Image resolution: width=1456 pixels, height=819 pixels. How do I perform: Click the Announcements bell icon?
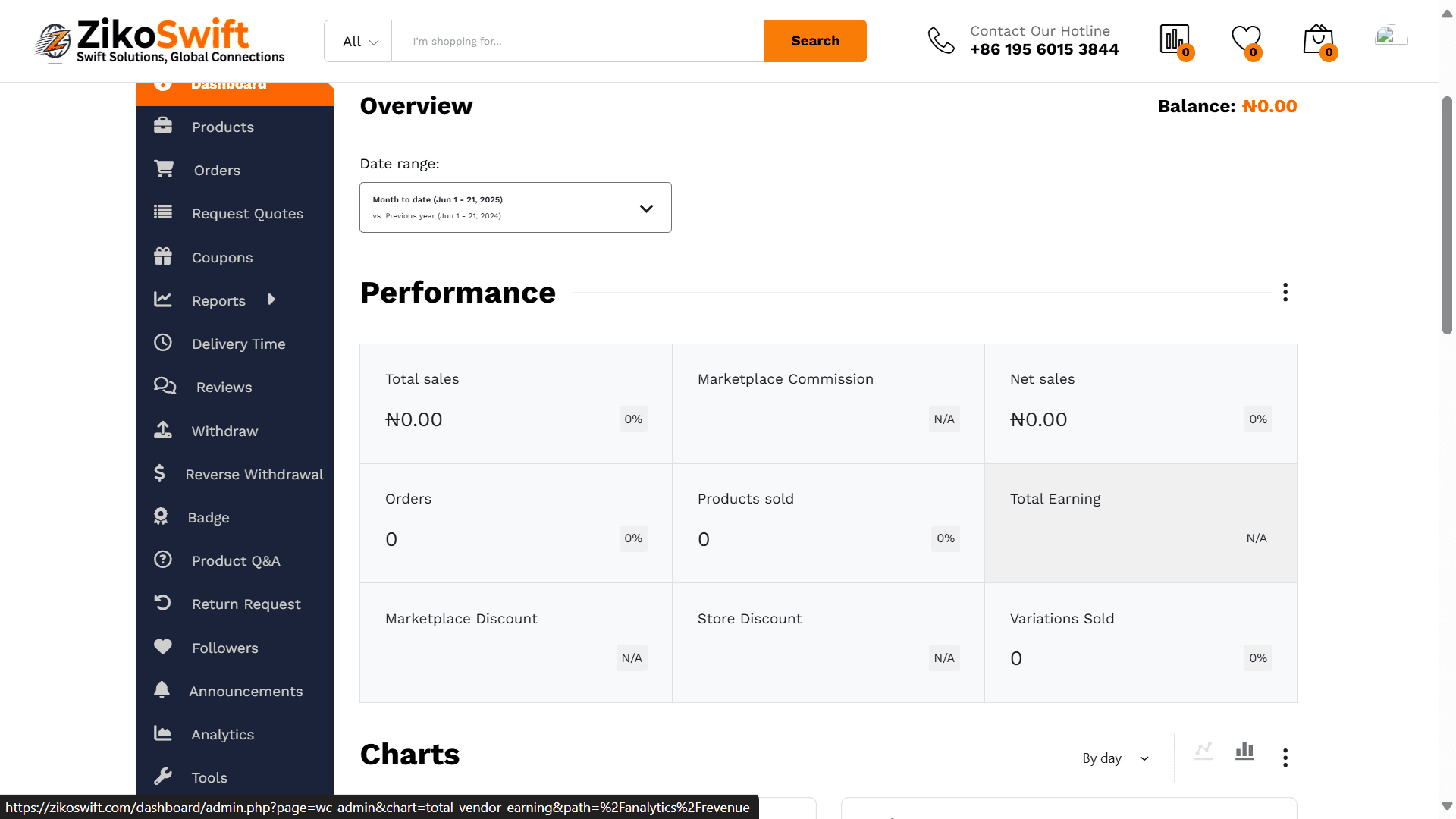(x=162, y=690)
